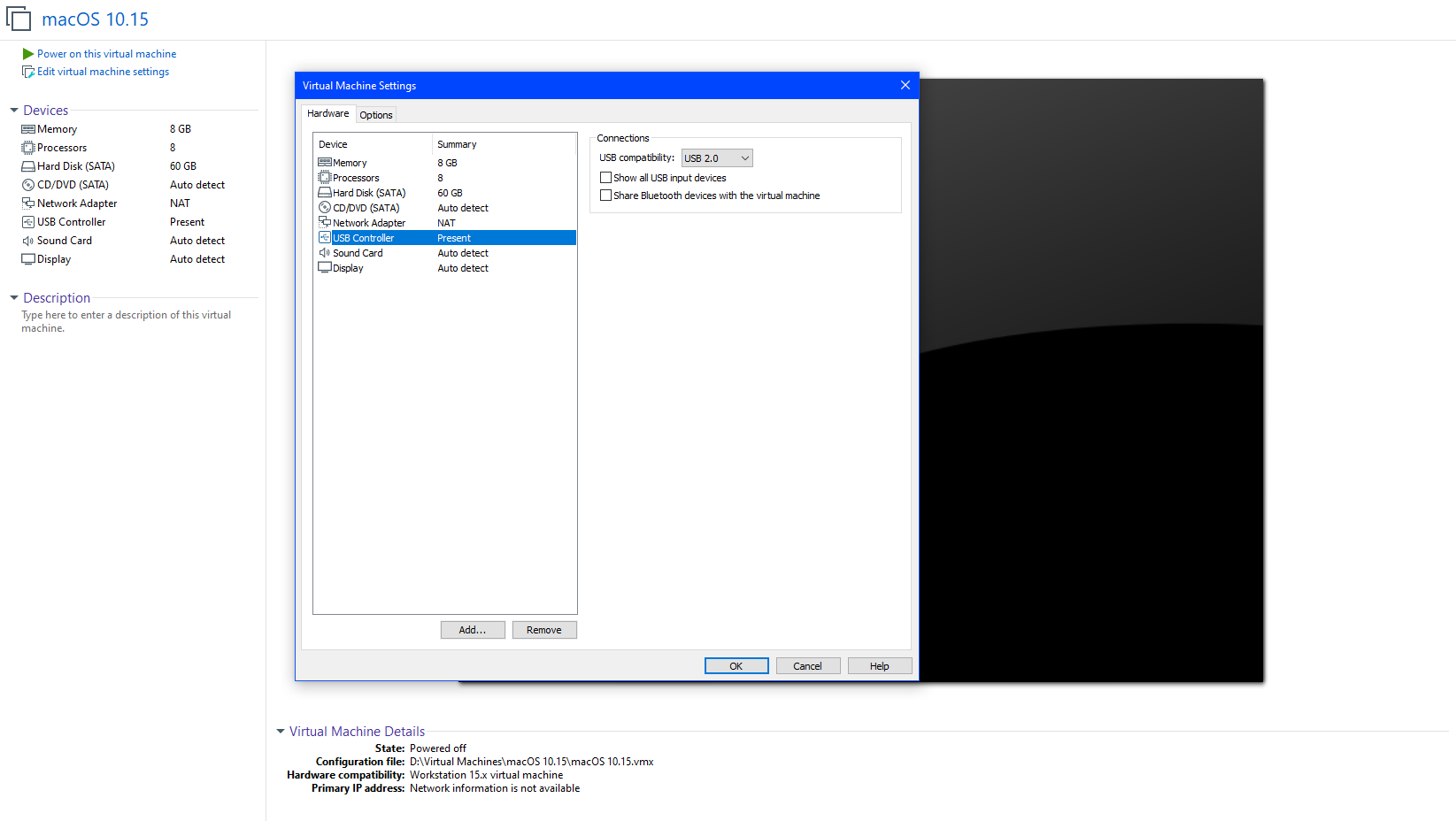This screenshot has width=1456, height=821.
Task: Click the Memory icon in the device list
Action: point(325,163)
